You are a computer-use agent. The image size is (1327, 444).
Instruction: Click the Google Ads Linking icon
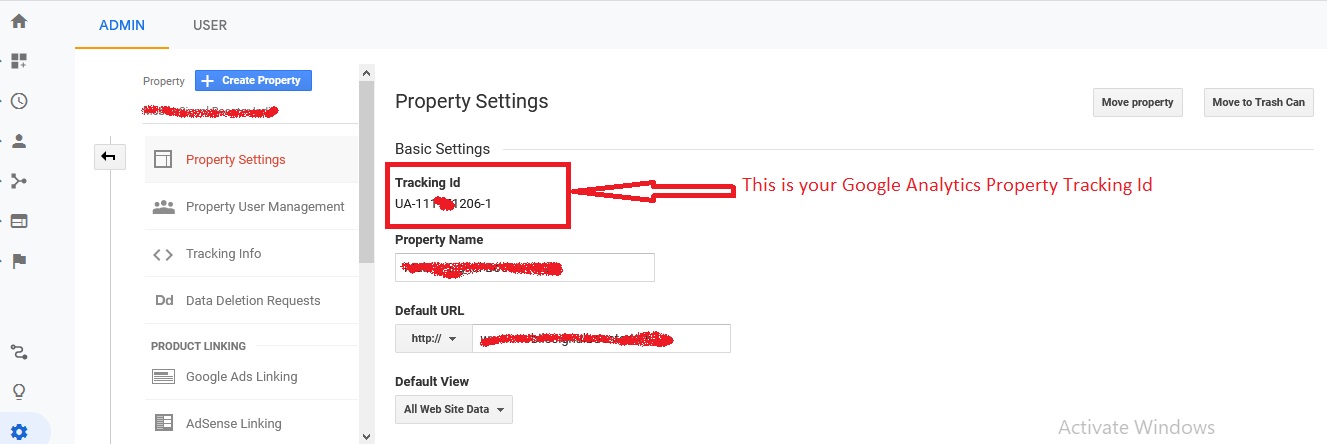pos(163,377)
